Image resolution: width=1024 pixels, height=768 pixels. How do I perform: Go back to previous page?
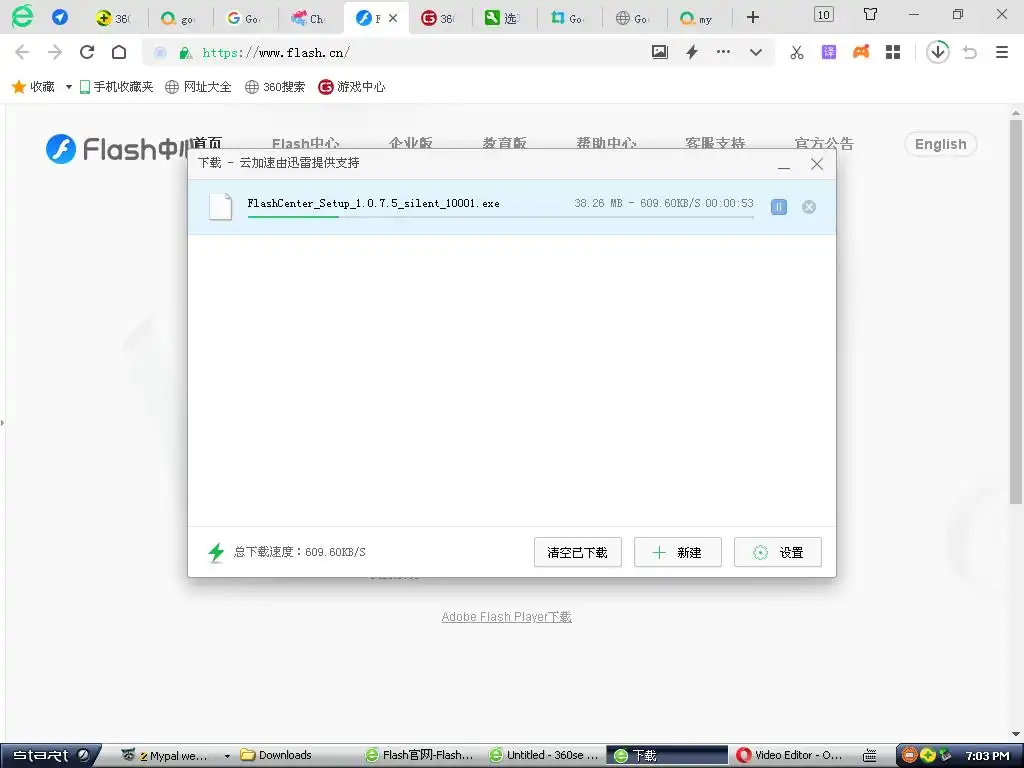(x=22, y=52)
